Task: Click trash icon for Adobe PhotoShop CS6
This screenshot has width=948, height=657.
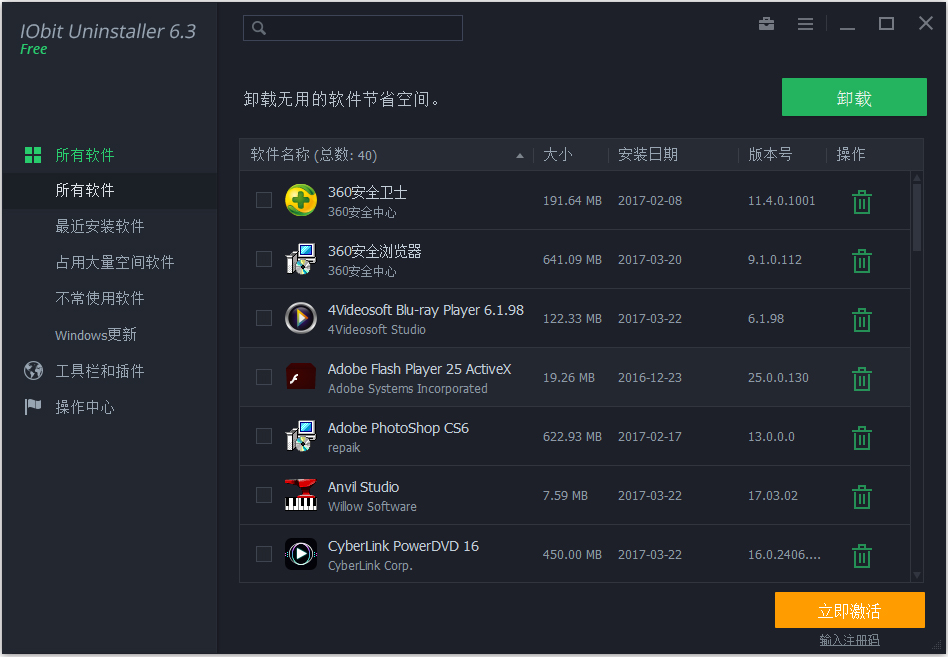Action: [x=861, y=438]
